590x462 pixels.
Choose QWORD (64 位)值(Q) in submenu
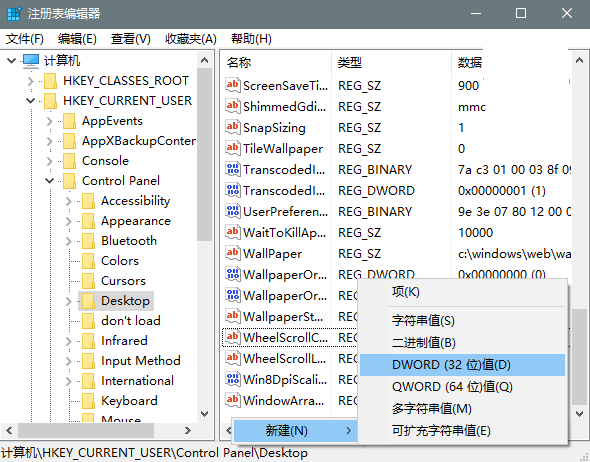pos(462,387)
